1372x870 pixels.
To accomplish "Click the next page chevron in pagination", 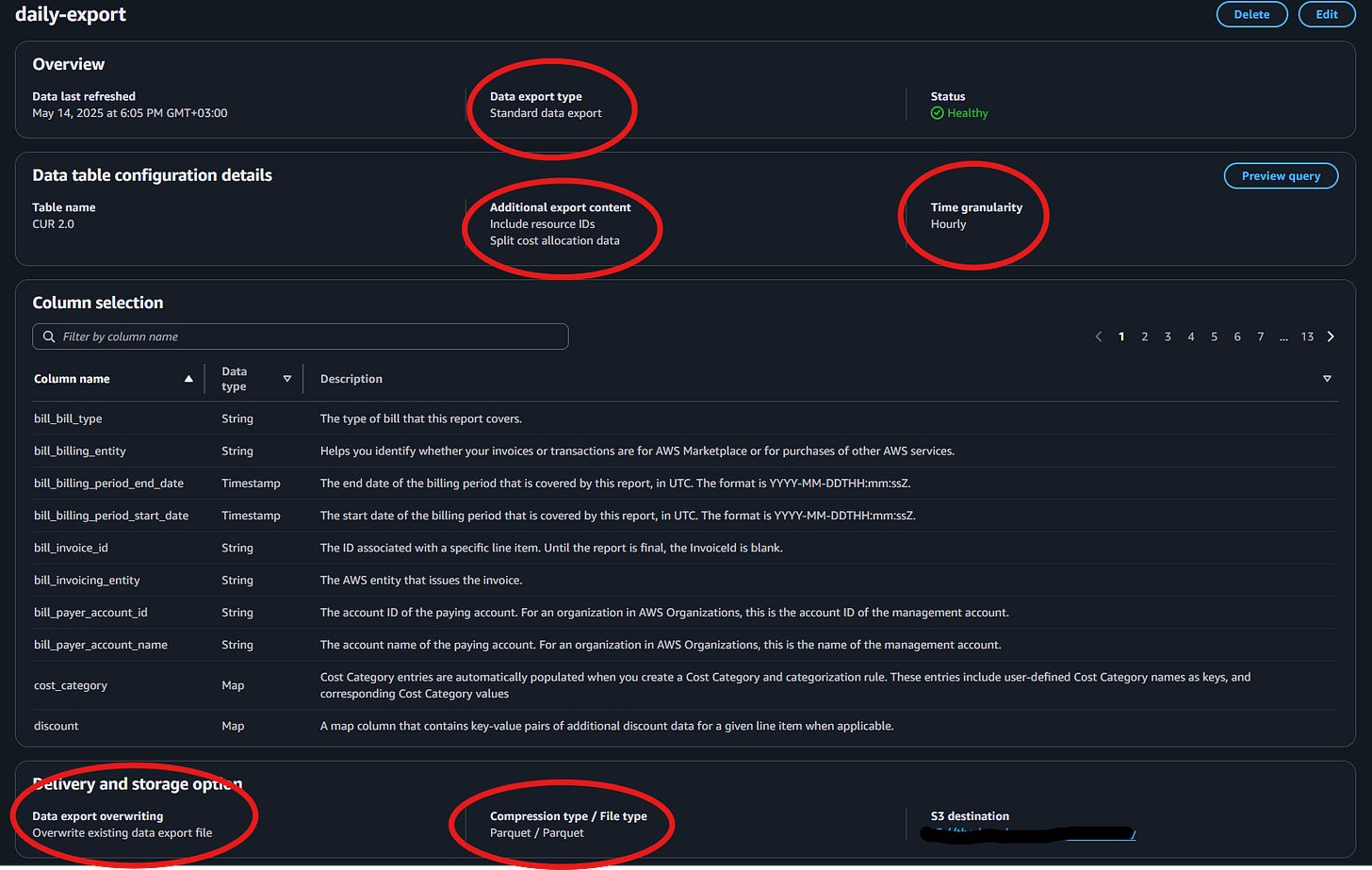I will click(x=1331, y=336).
